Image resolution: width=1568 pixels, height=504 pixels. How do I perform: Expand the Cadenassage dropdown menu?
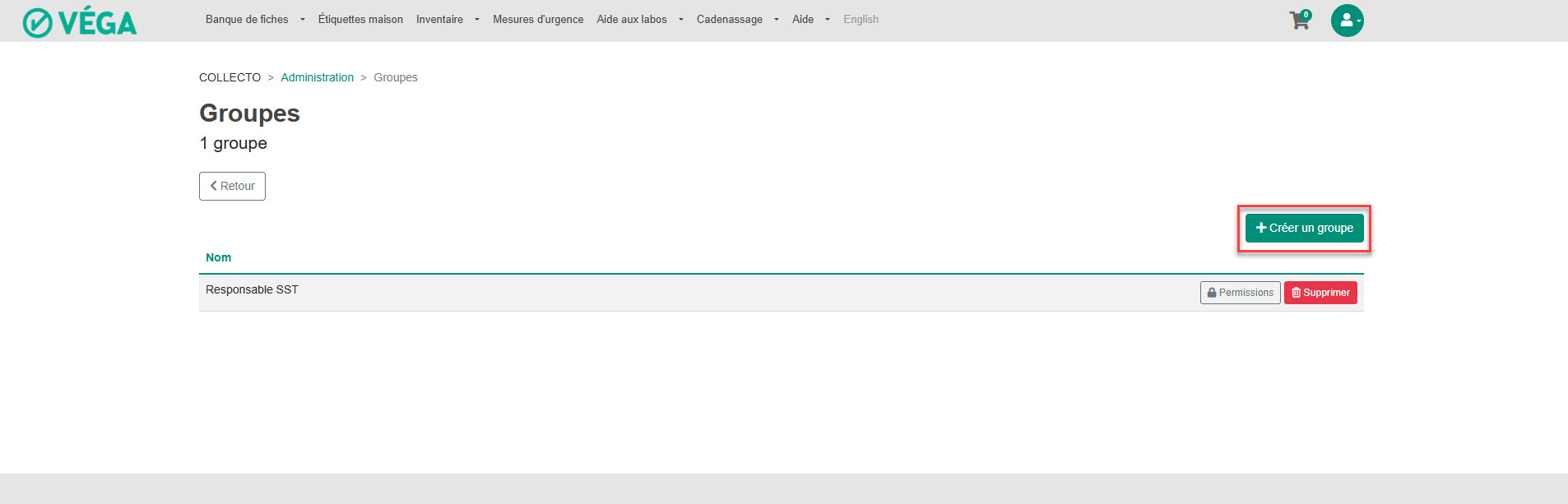pos(737,20)
